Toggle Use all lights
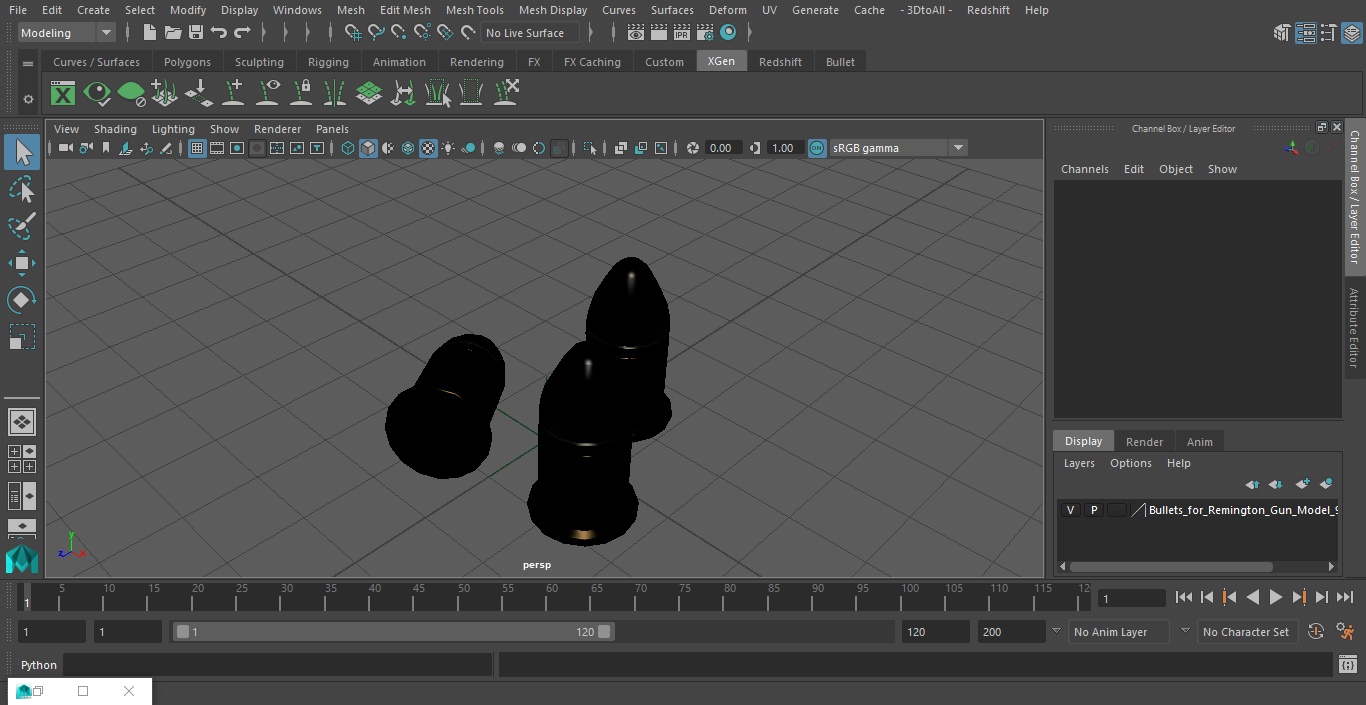The height and width of the screenshot is (705, 1366). pyautogui.click(x=448, y=148)
